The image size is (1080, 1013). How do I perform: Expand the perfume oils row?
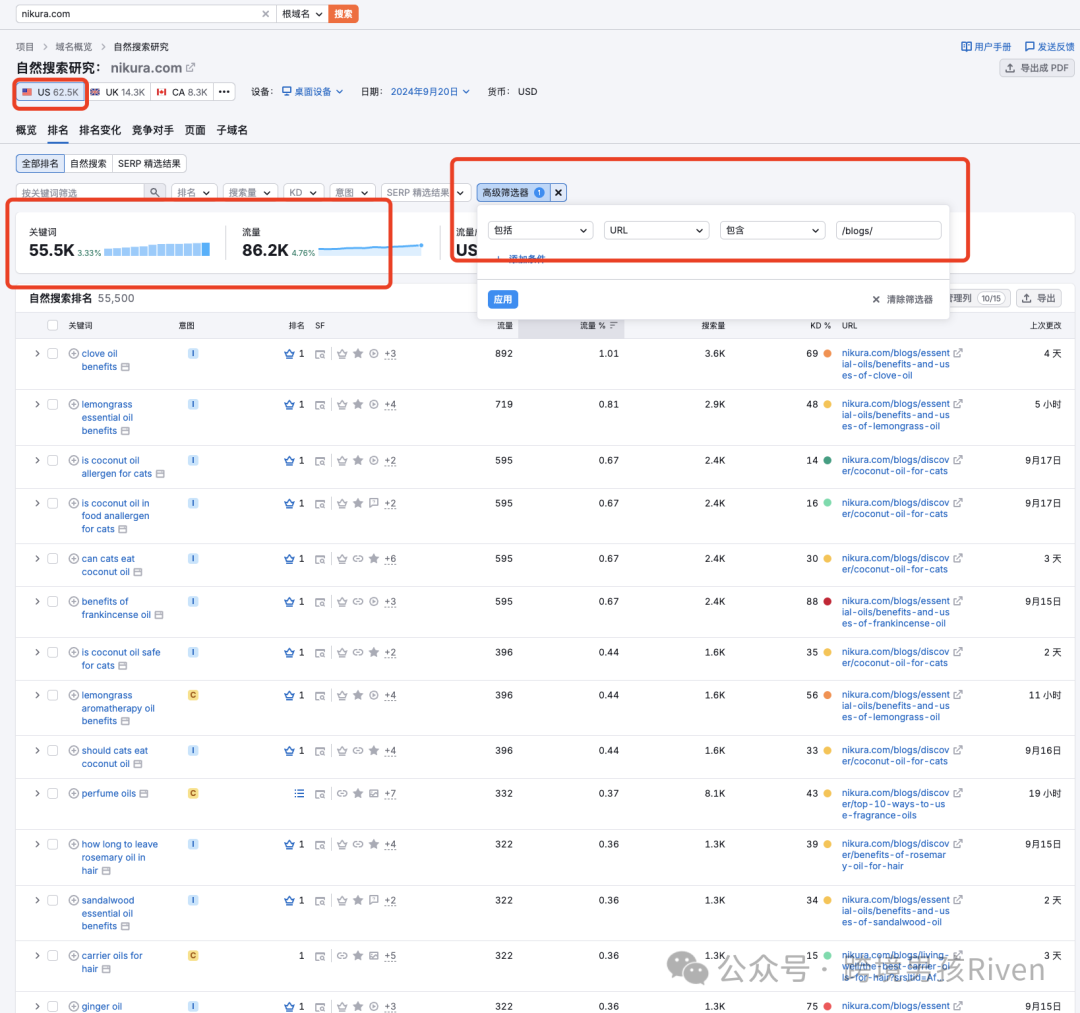pyautogui.click(x=37, y=794)
